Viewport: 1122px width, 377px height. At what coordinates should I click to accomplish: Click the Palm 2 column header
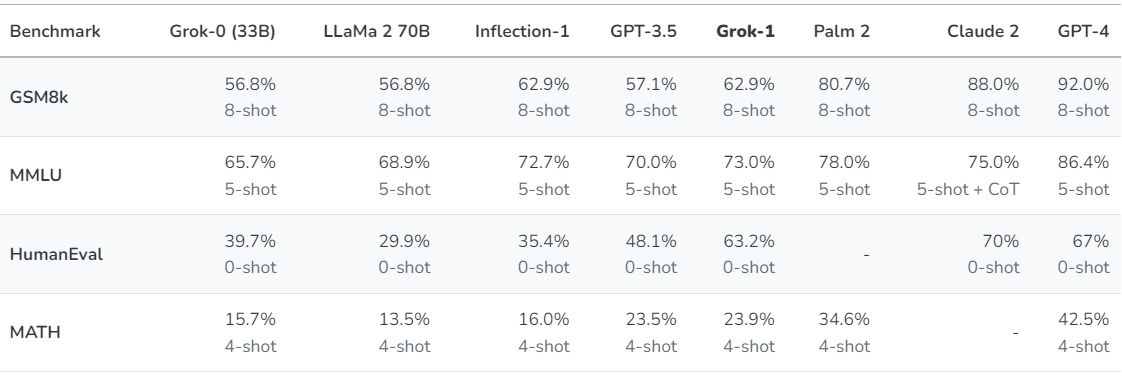pyautogui.click(x=842, y=31)
